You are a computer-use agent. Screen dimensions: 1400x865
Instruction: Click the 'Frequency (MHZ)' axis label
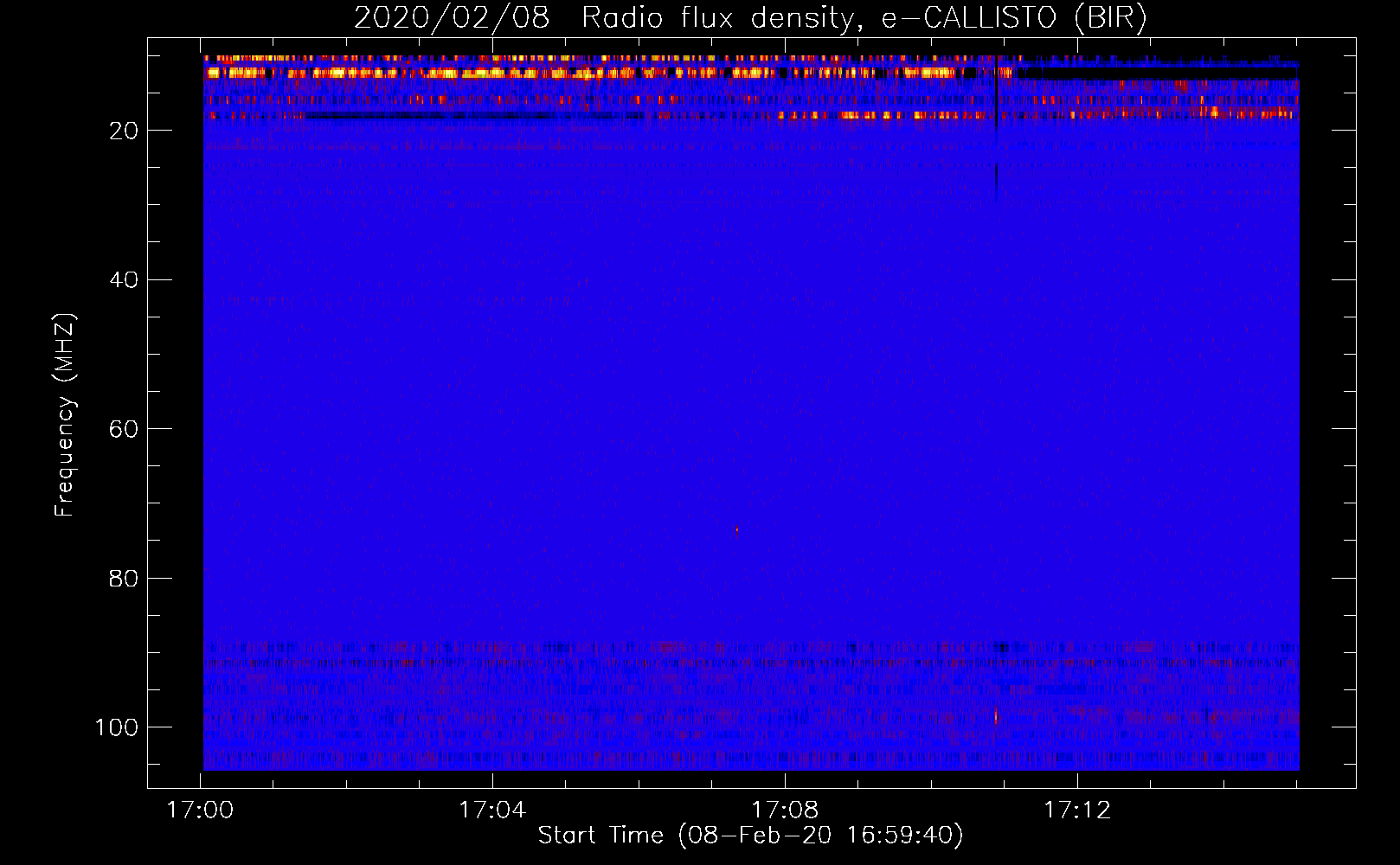tap(65, 415)
